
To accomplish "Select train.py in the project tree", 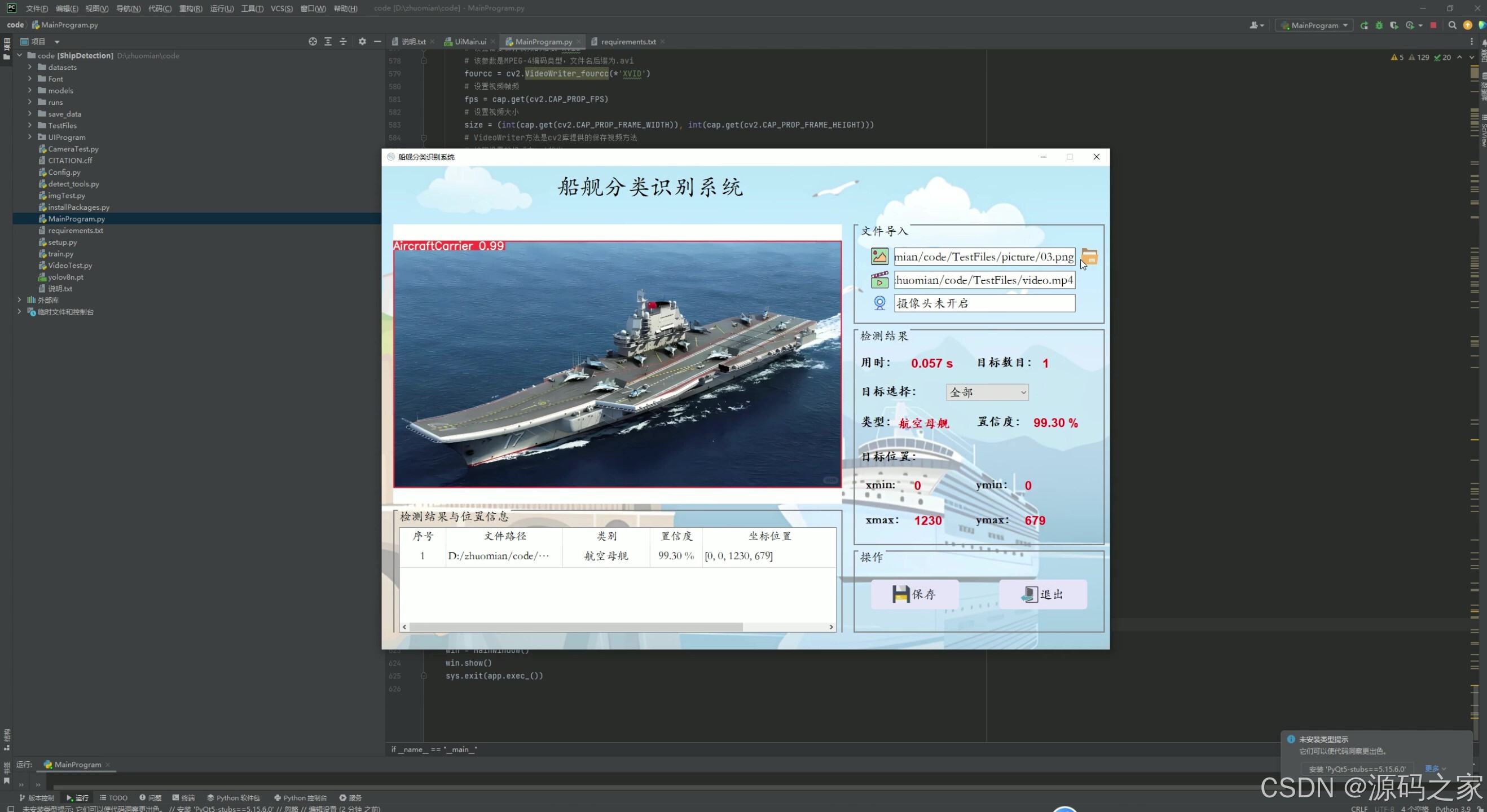I will point(60,254).
